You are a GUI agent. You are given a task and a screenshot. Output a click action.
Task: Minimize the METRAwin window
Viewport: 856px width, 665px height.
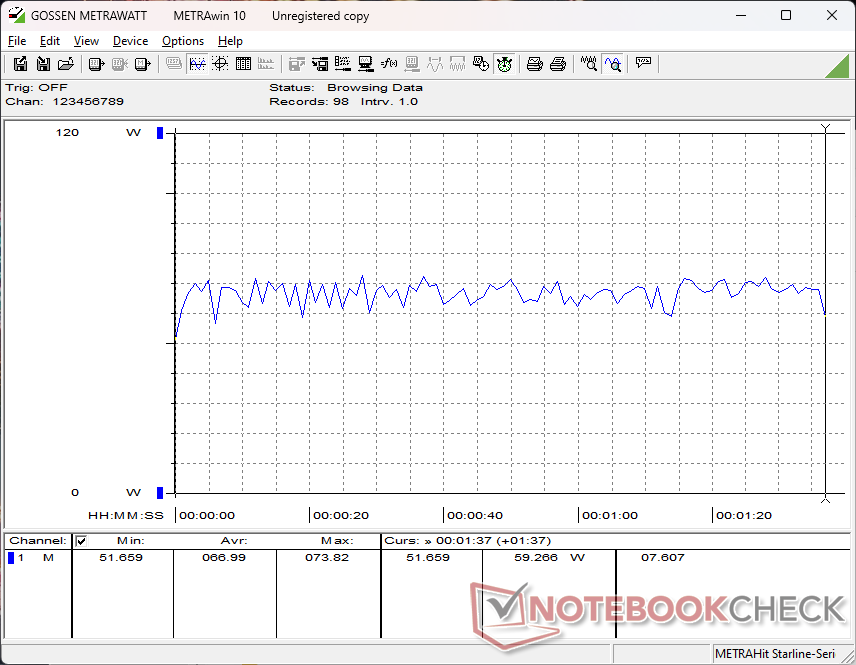(741, 15)
